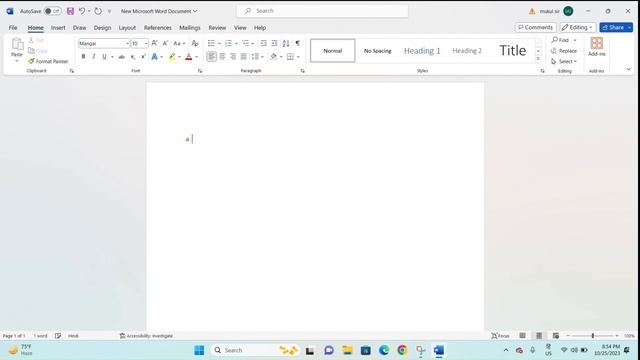This screenshot has width=640, height=360.
Task: Open the Find tool
Action: click(560, 40)
